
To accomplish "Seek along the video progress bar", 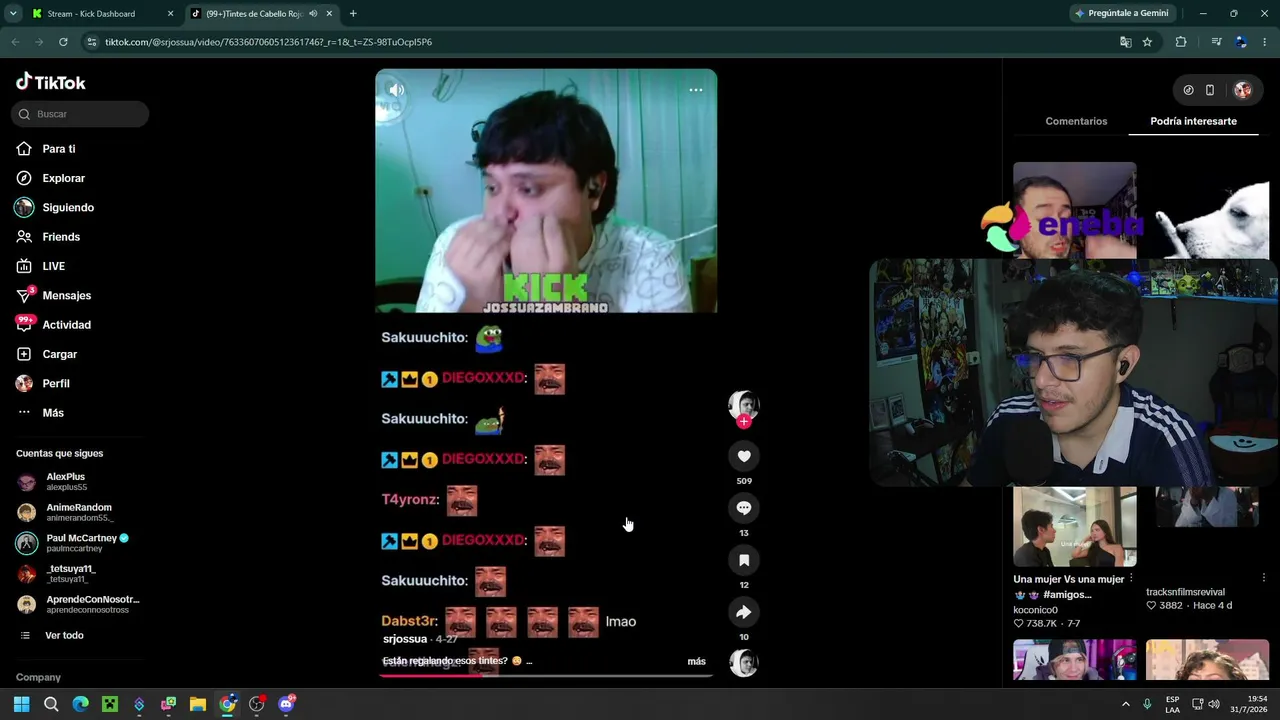I will (x=546, y=675).
